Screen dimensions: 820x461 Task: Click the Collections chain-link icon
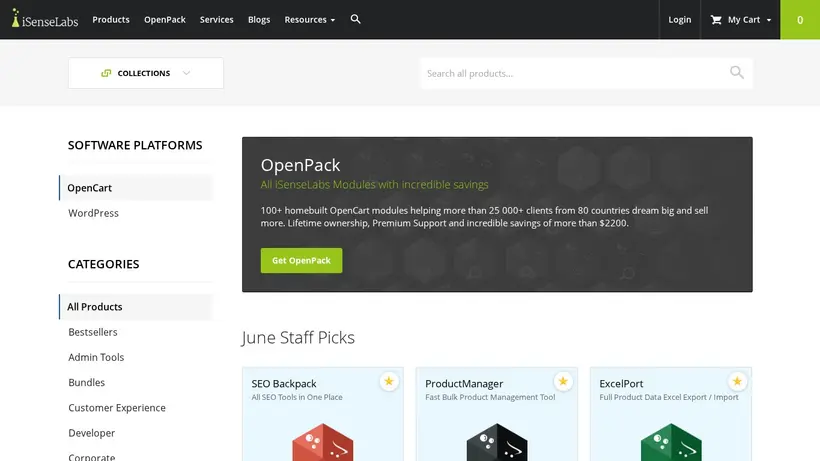(x=106, y=73)
